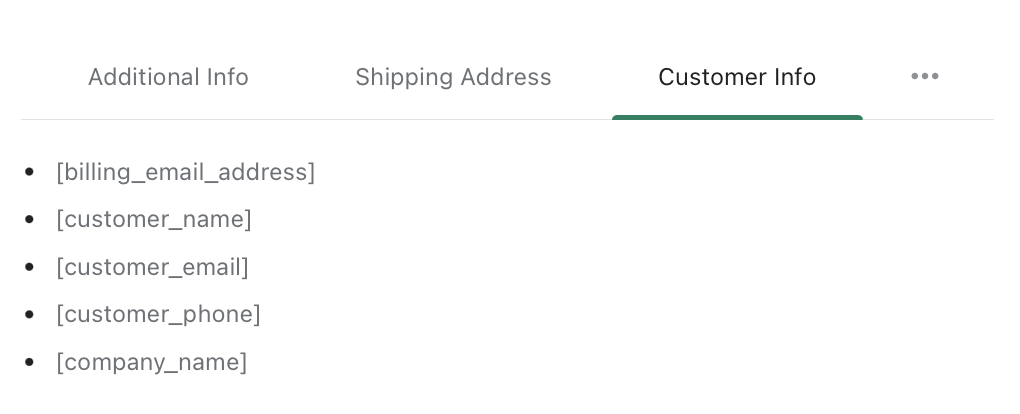Click the [customer_phone] placeholder
Screen dimensions: 1020x414
click(158, 314)
